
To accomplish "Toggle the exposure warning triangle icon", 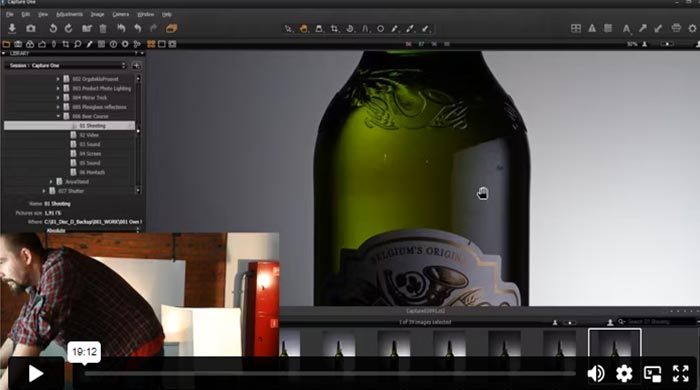I will coord(592,29).
